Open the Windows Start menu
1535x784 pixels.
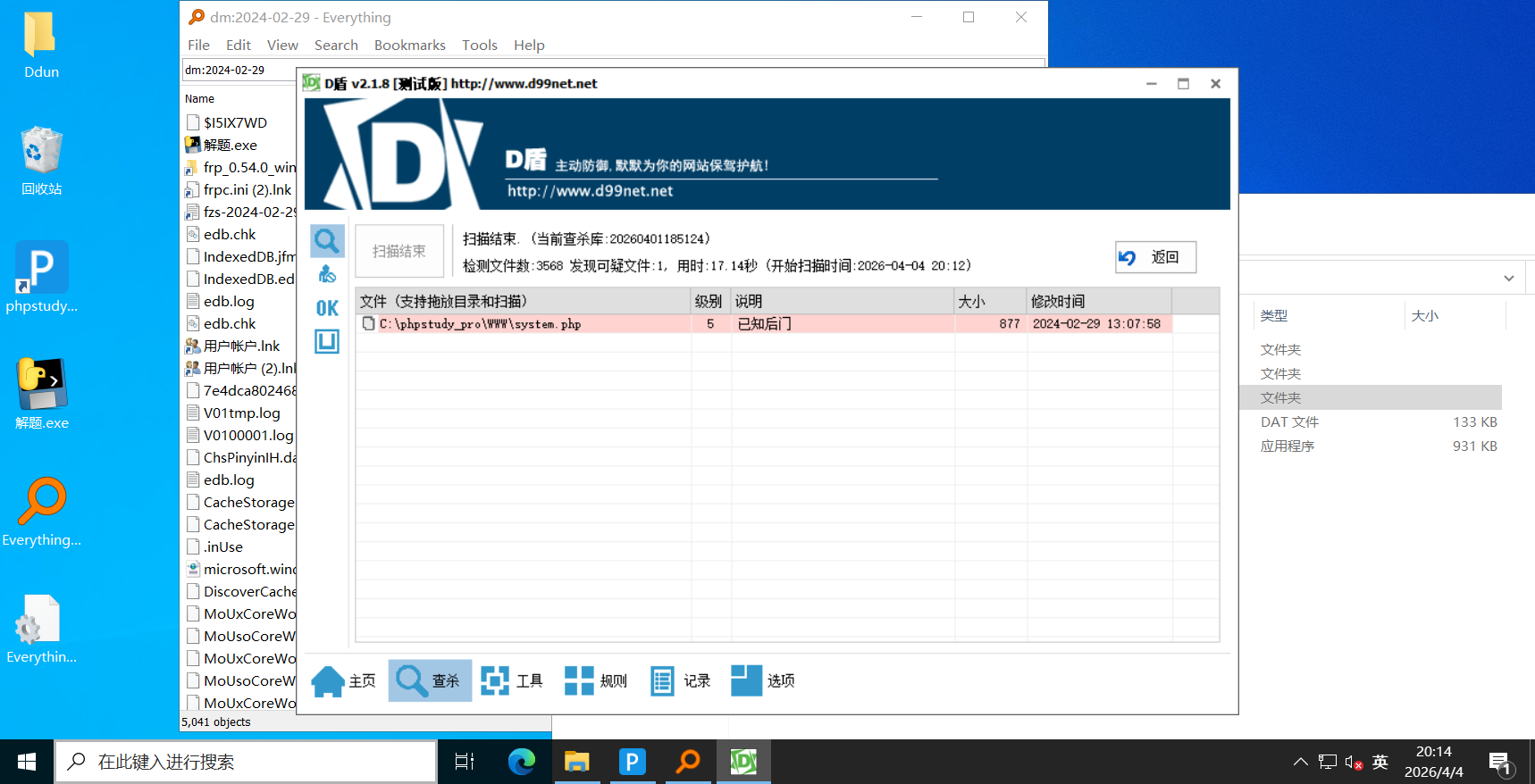(27, 762)
